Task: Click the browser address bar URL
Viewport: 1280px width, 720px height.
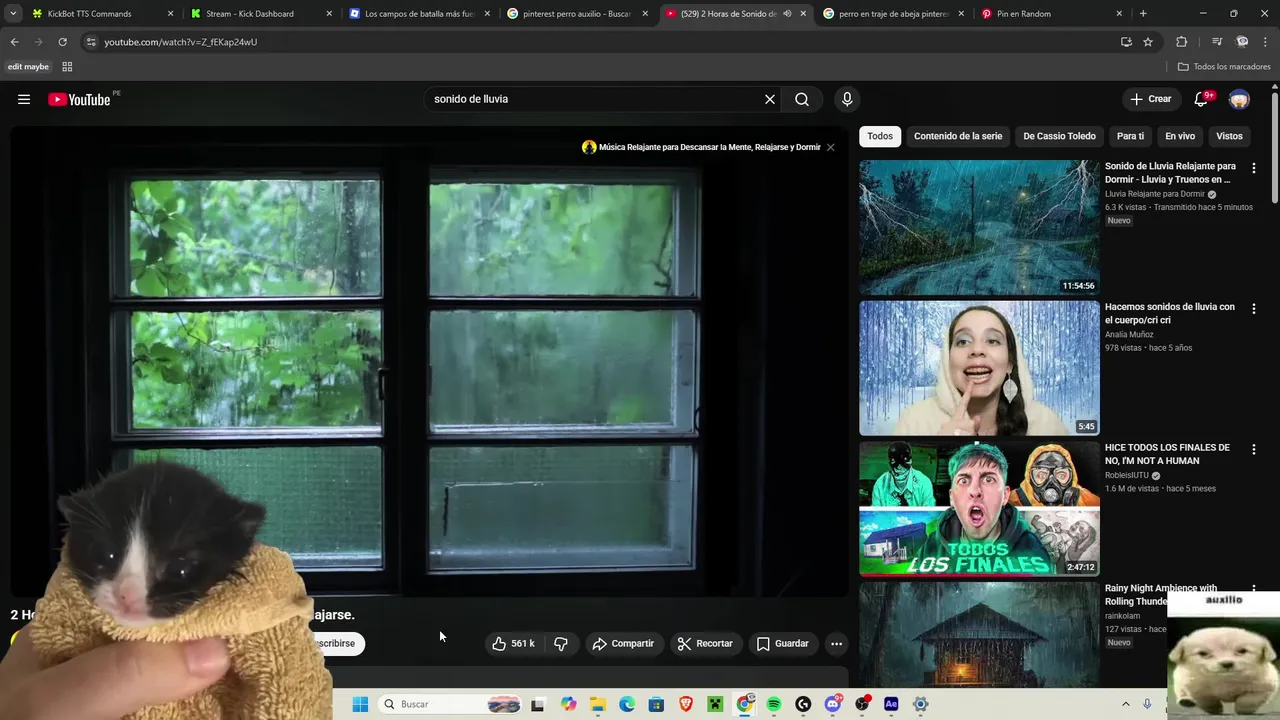Action: (x=180, y=42)
